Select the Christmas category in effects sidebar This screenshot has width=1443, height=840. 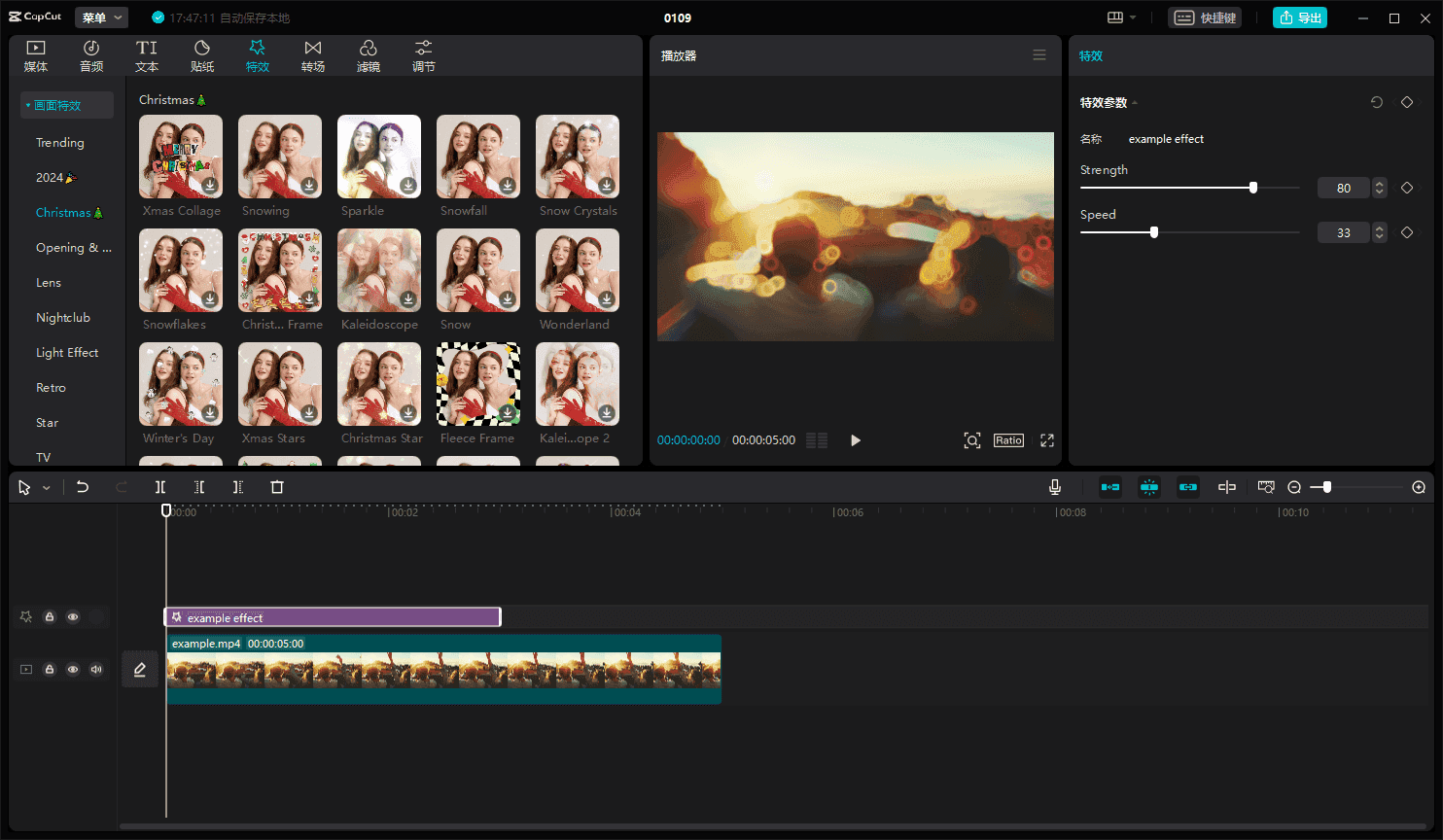point(69,212)
